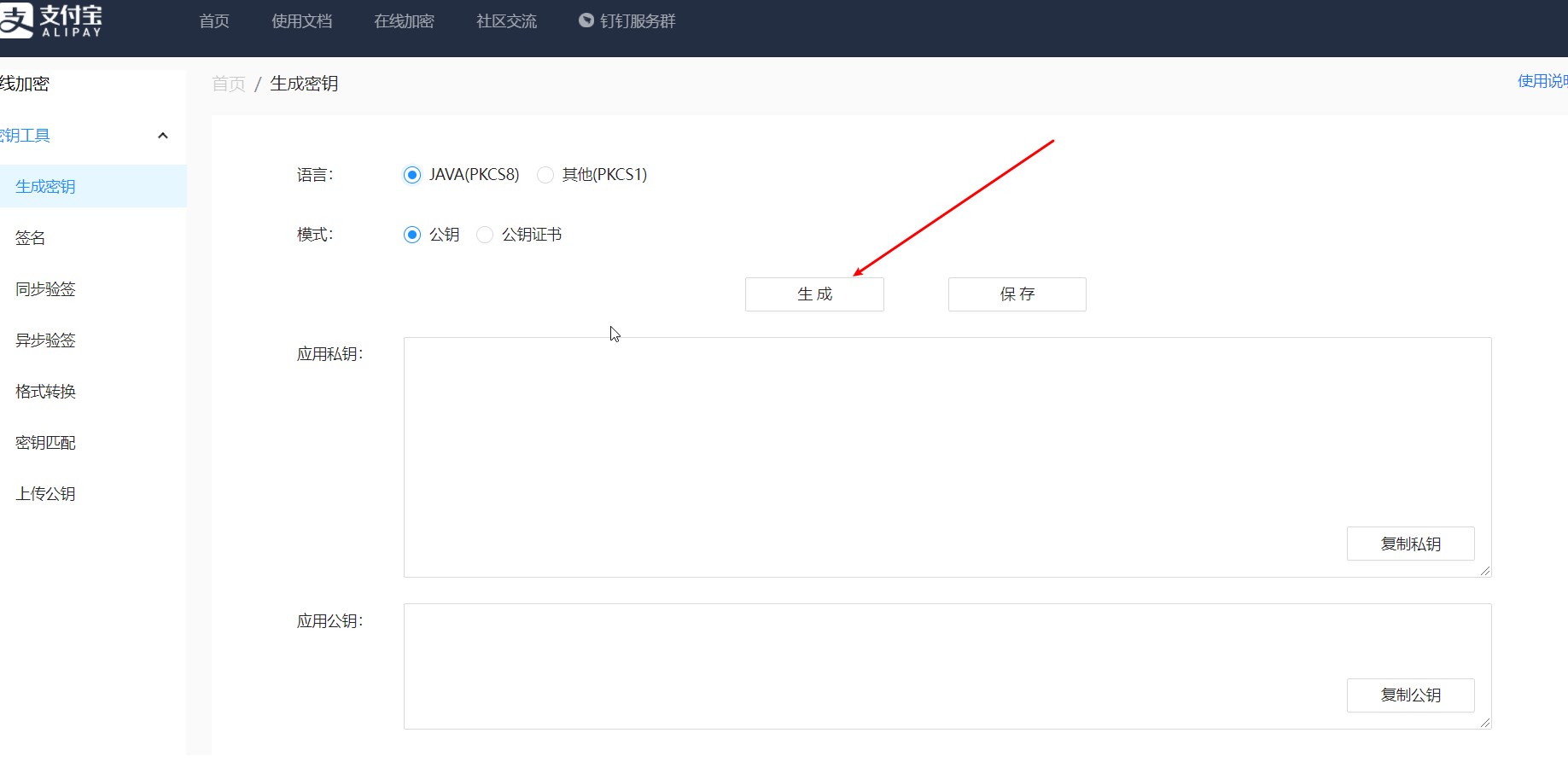The image size is (1568, 762).
Task: Go to 在线加密 in the top menu
Action: 404,21
